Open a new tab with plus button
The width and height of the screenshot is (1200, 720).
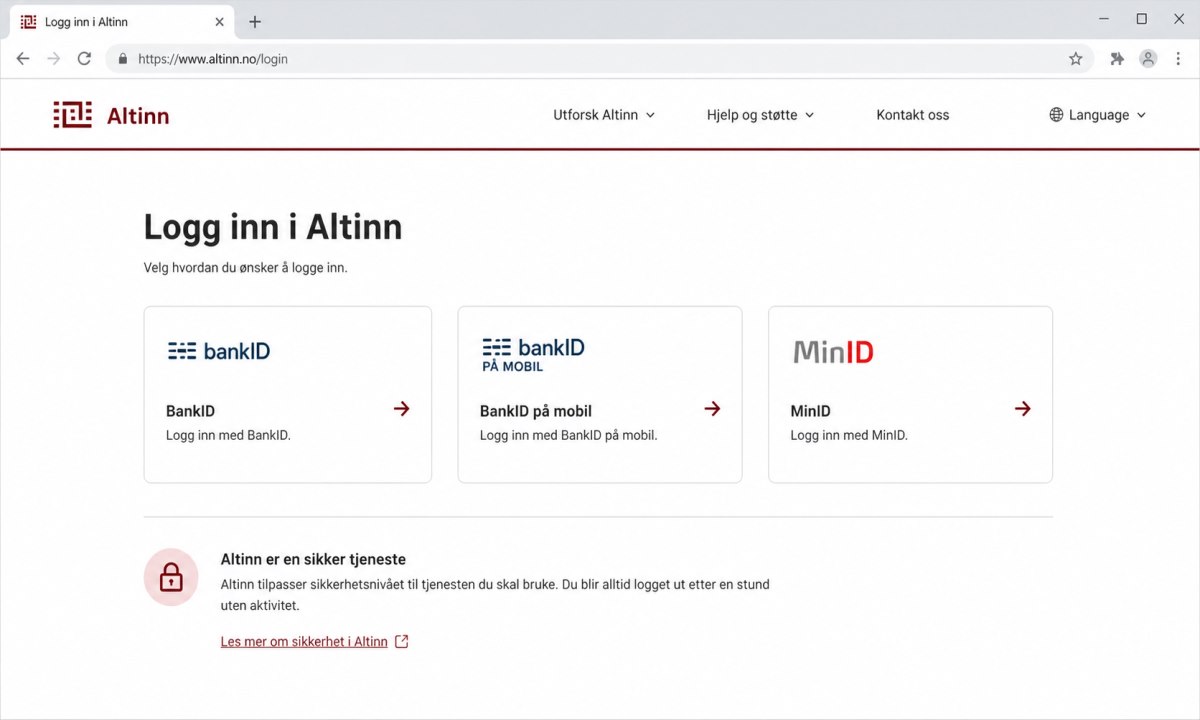(x=254, y=22)
